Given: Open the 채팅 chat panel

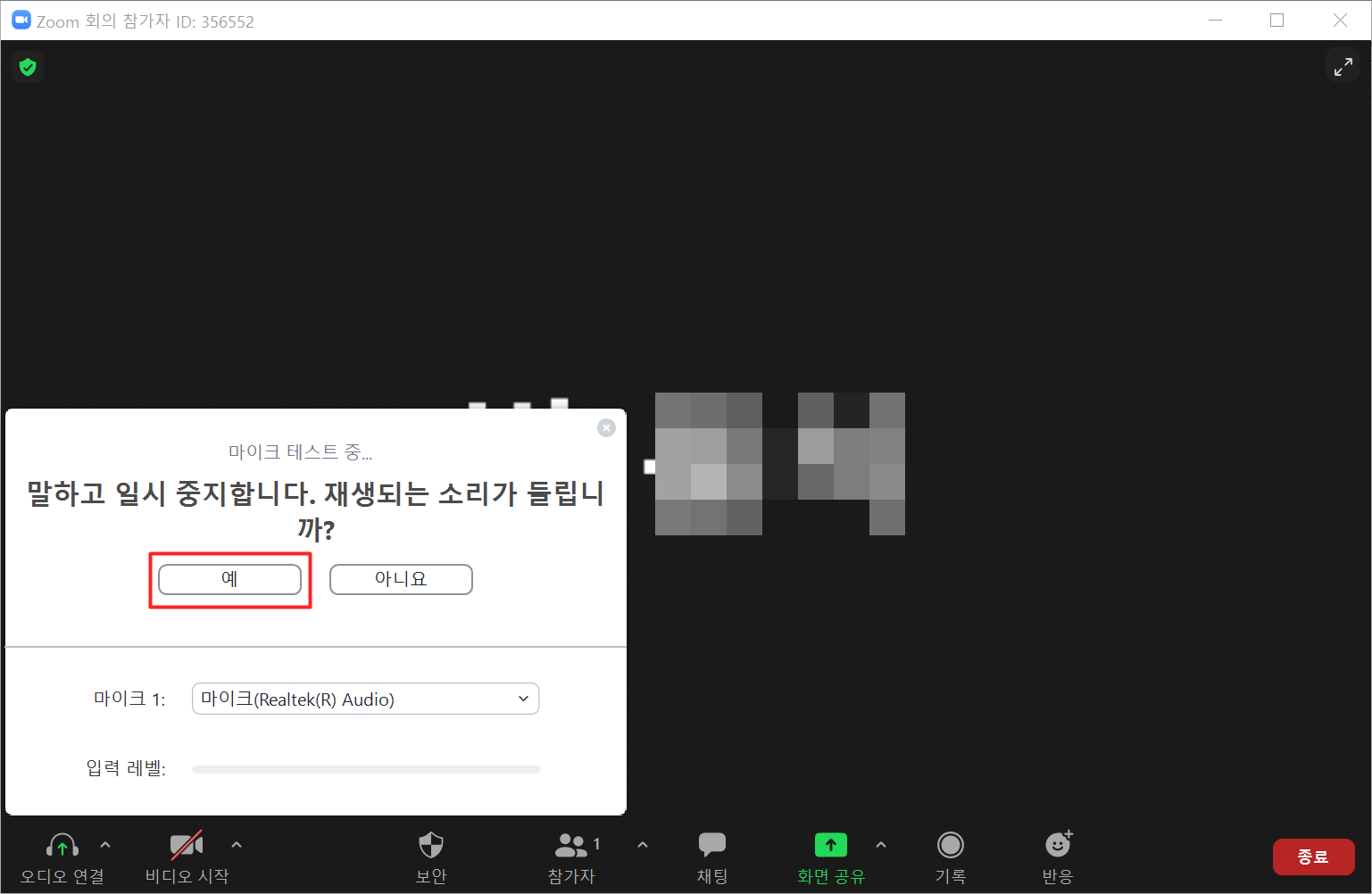Looking at the screenshot, I should coord(712,845).
